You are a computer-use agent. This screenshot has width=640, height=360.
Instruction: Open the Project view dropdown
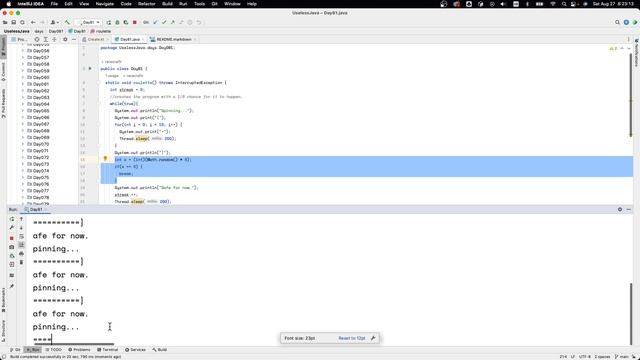tap(20, 39)
